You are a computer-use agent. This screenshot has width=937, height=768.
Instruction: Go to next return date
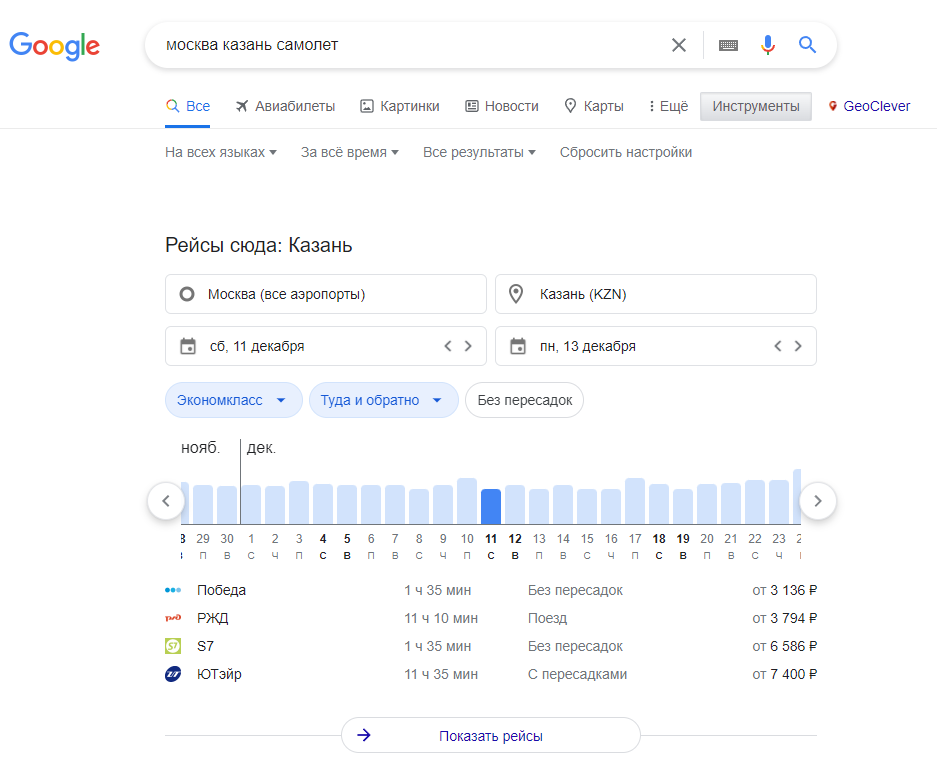798,346
